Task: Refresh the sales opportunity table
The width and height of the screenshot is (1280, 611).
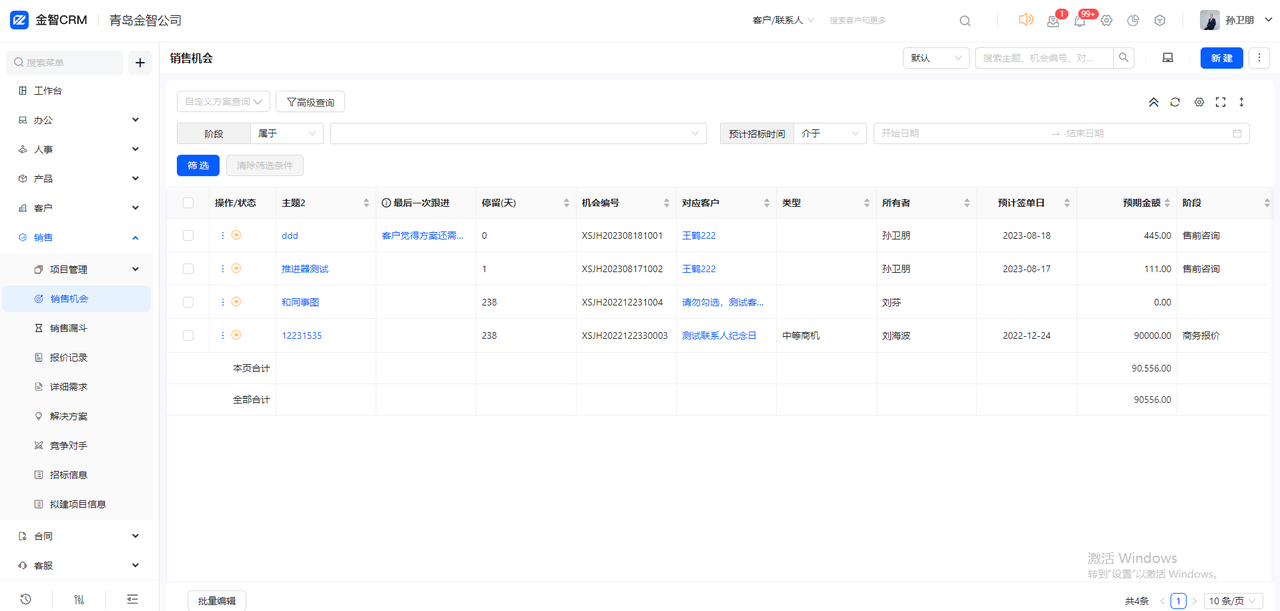Action: tap(1175, 102)
